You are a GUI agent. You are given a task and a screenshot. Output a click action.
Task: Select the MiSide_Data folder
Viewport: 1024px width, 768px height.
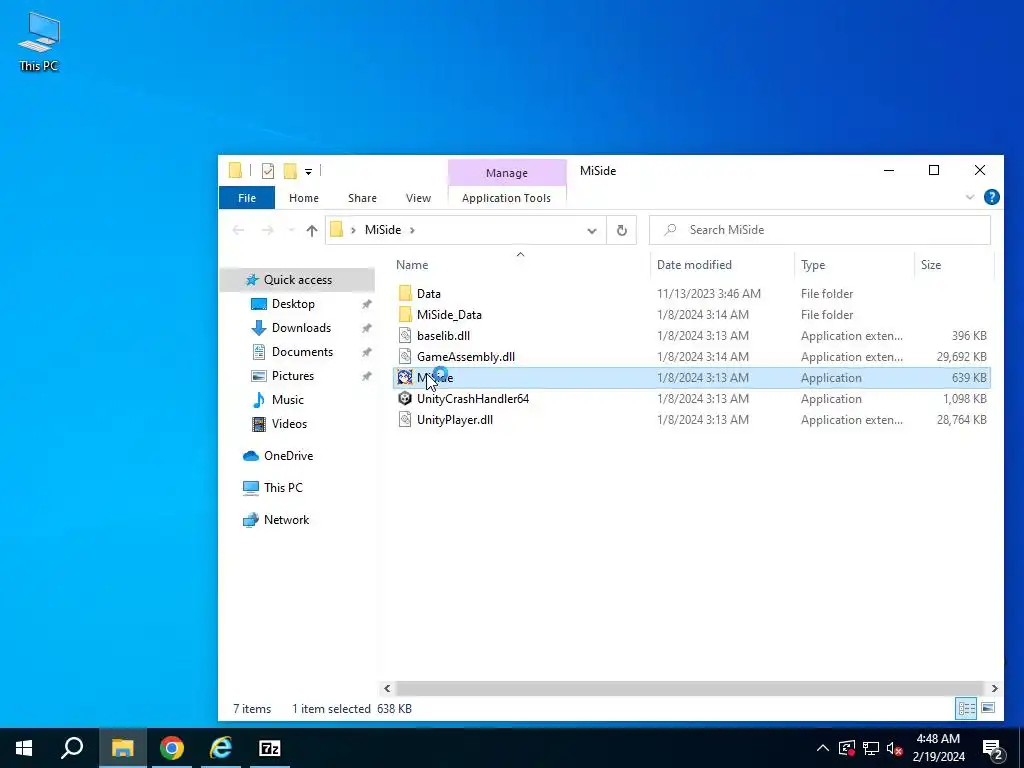pyautogui.click(x=449, y=315)
